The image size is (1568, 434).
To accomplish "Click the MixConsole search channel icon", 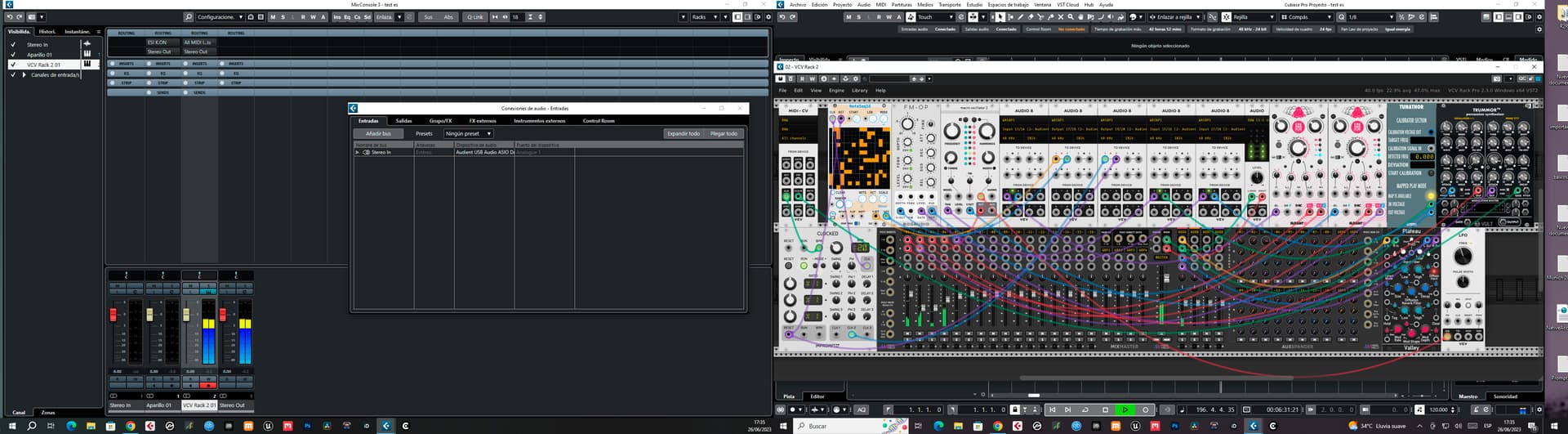I will [x=189, y=16].
